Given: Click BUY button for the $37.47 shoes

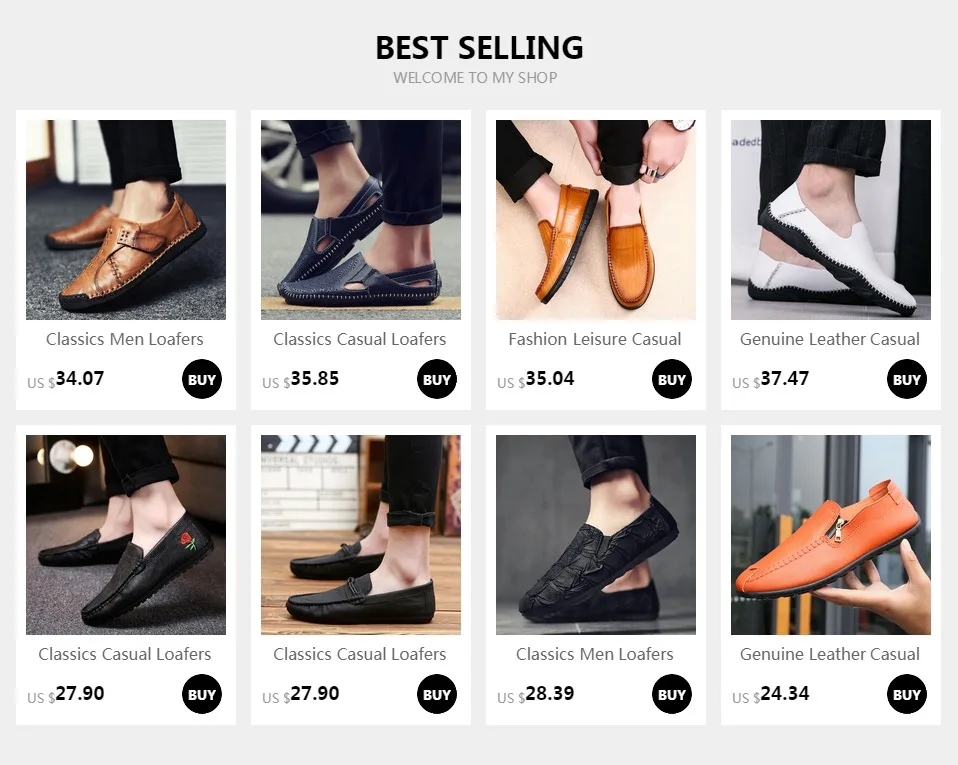Looking at the screenshot, I should point(907,379).
